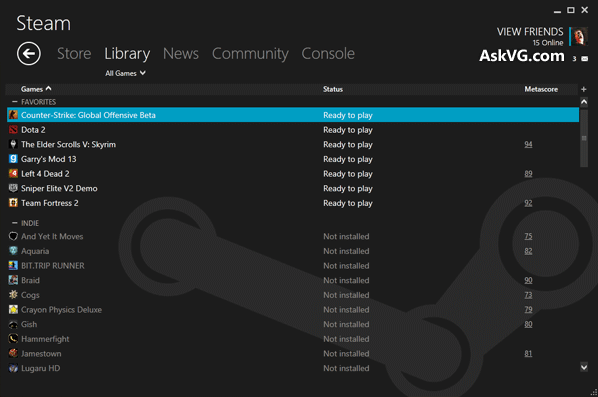Image resolution: width=598 pixels, height=397 pixels.
Task: Click the Braid game icon
Action: click(x=13, y=280)
